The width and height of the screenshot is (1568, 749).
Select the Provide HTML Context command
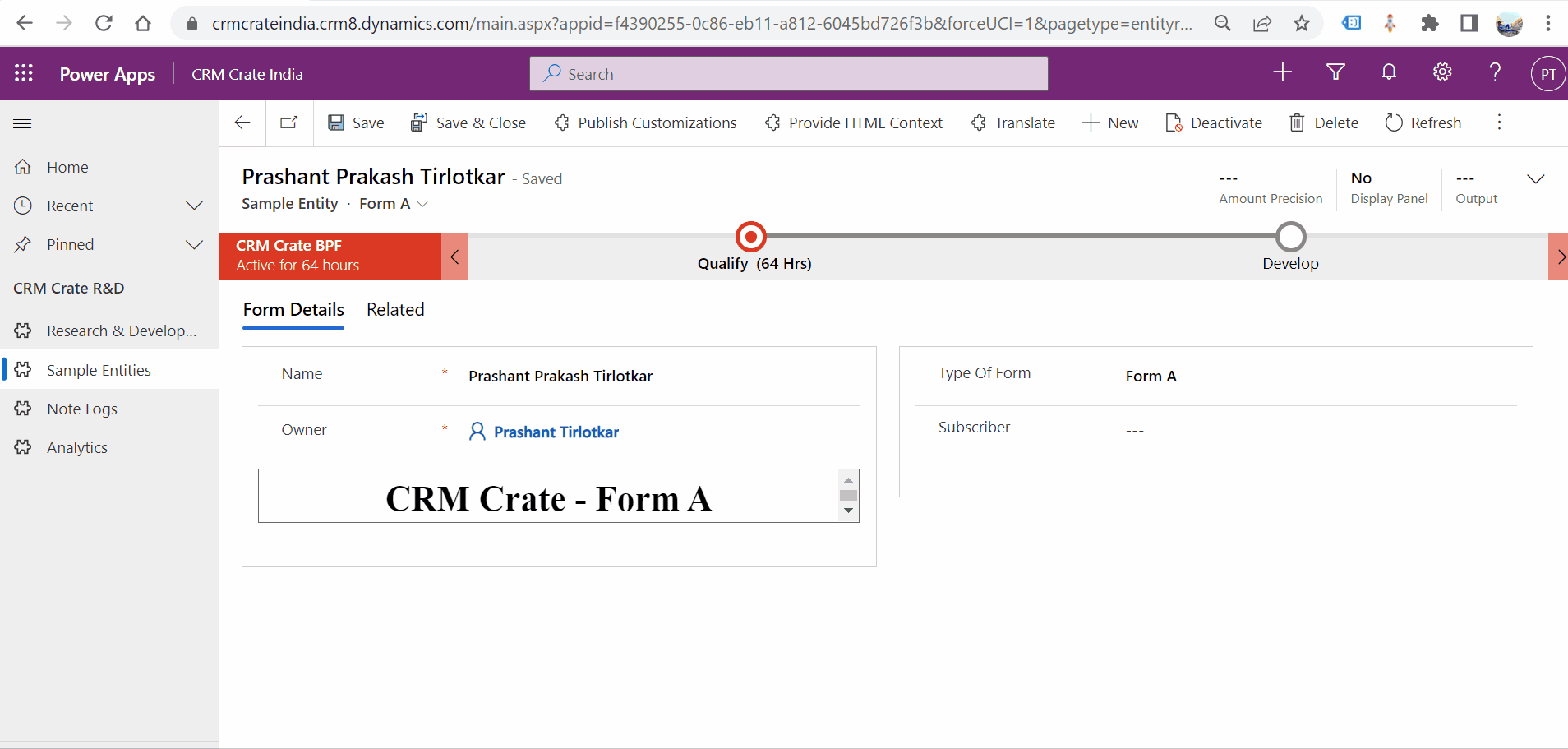[853, 123]
